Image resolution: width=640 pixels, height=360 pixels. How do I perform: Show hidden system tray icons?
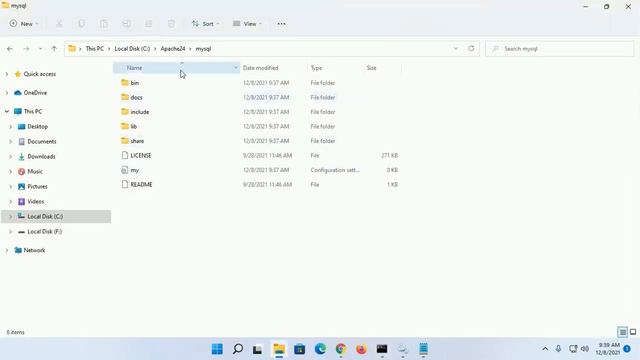coord(545,349)
